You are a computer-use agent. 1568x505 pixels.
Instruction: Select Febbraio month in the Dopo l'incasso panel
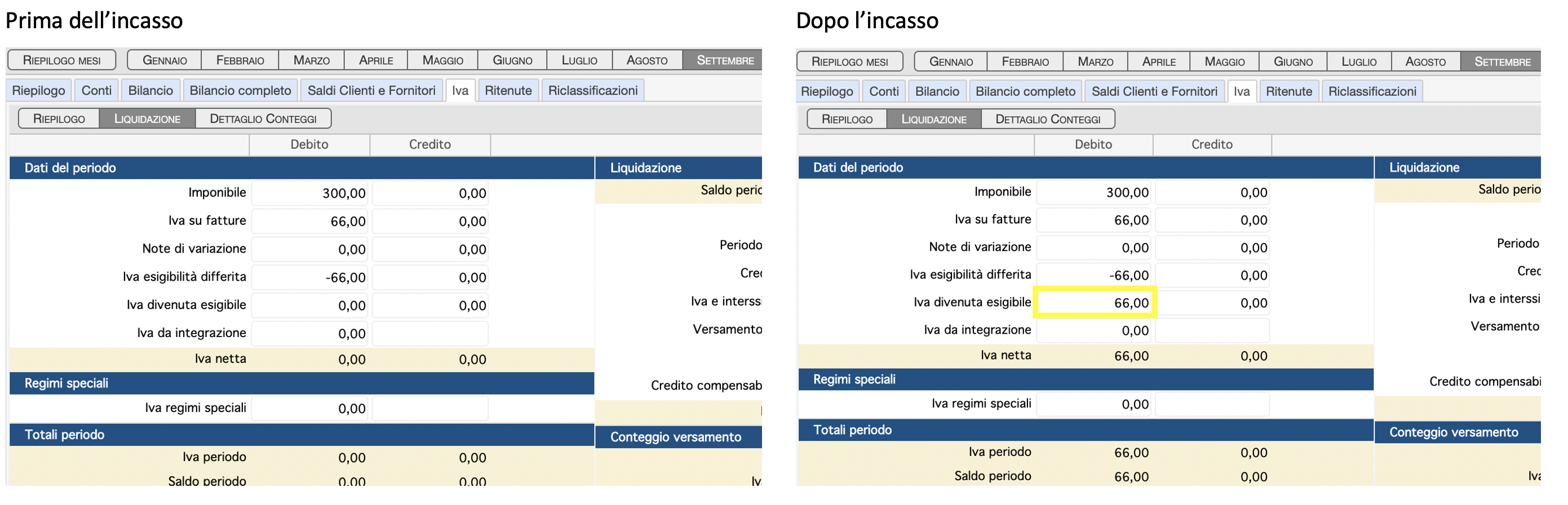tap(1025, 61)
